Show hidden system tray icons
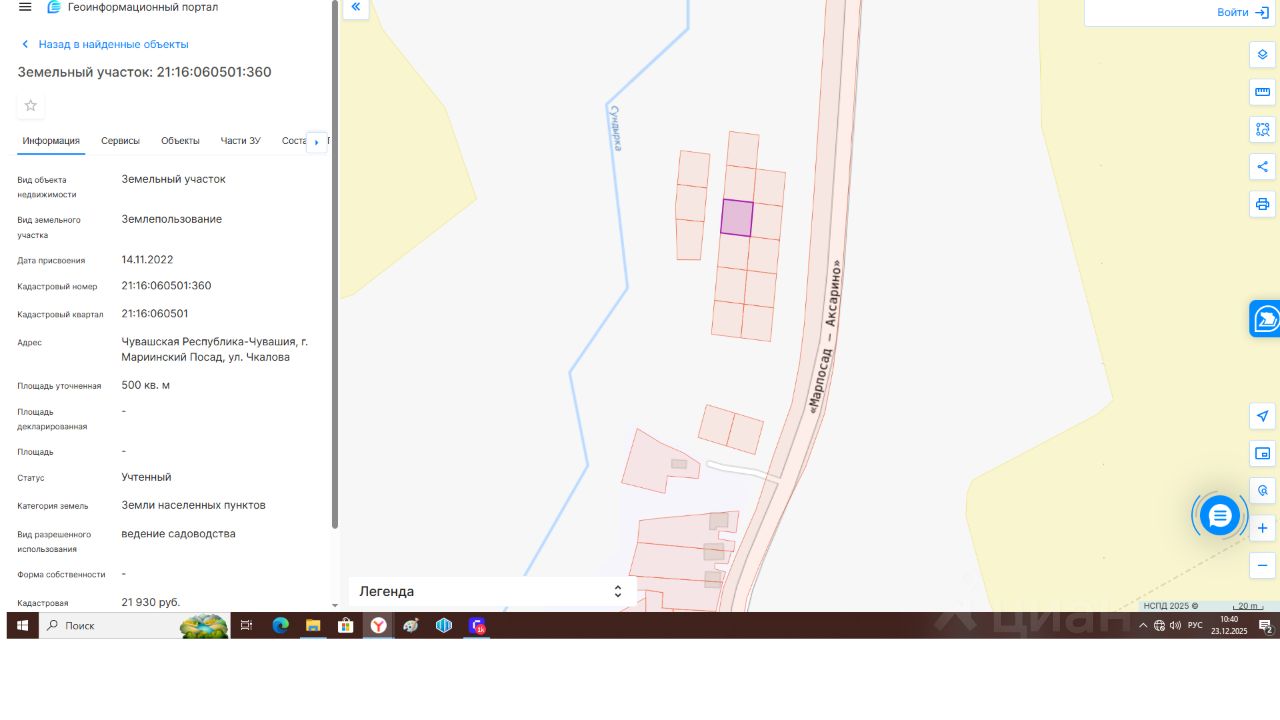1280x720 pixels. click(1143, 626)
